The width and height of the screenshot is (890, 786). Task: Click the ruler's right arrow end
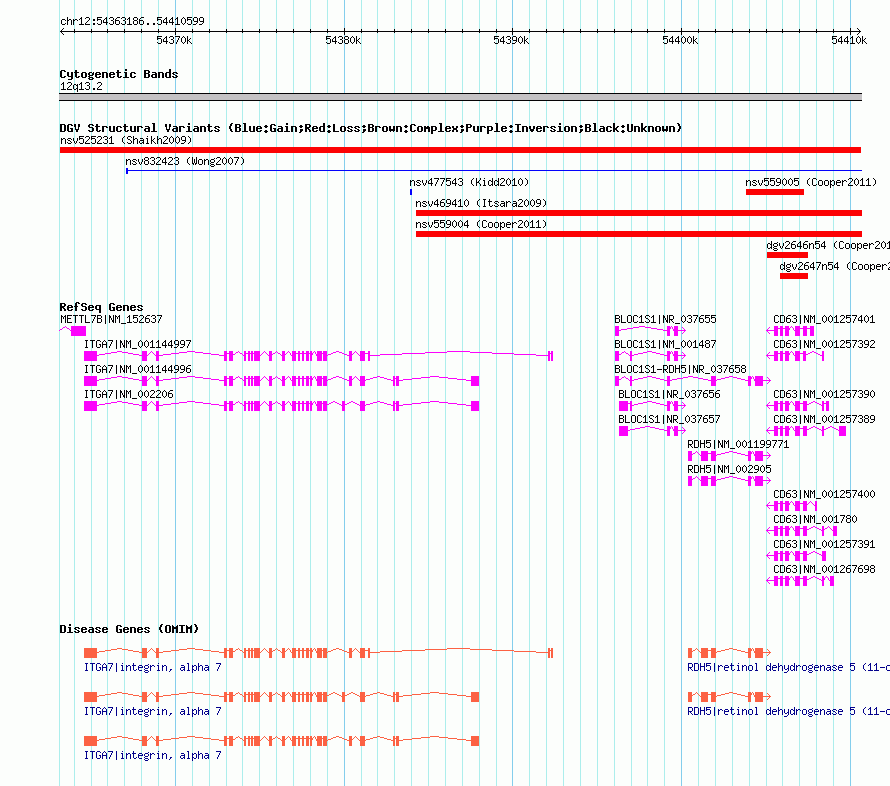point(859,31)
